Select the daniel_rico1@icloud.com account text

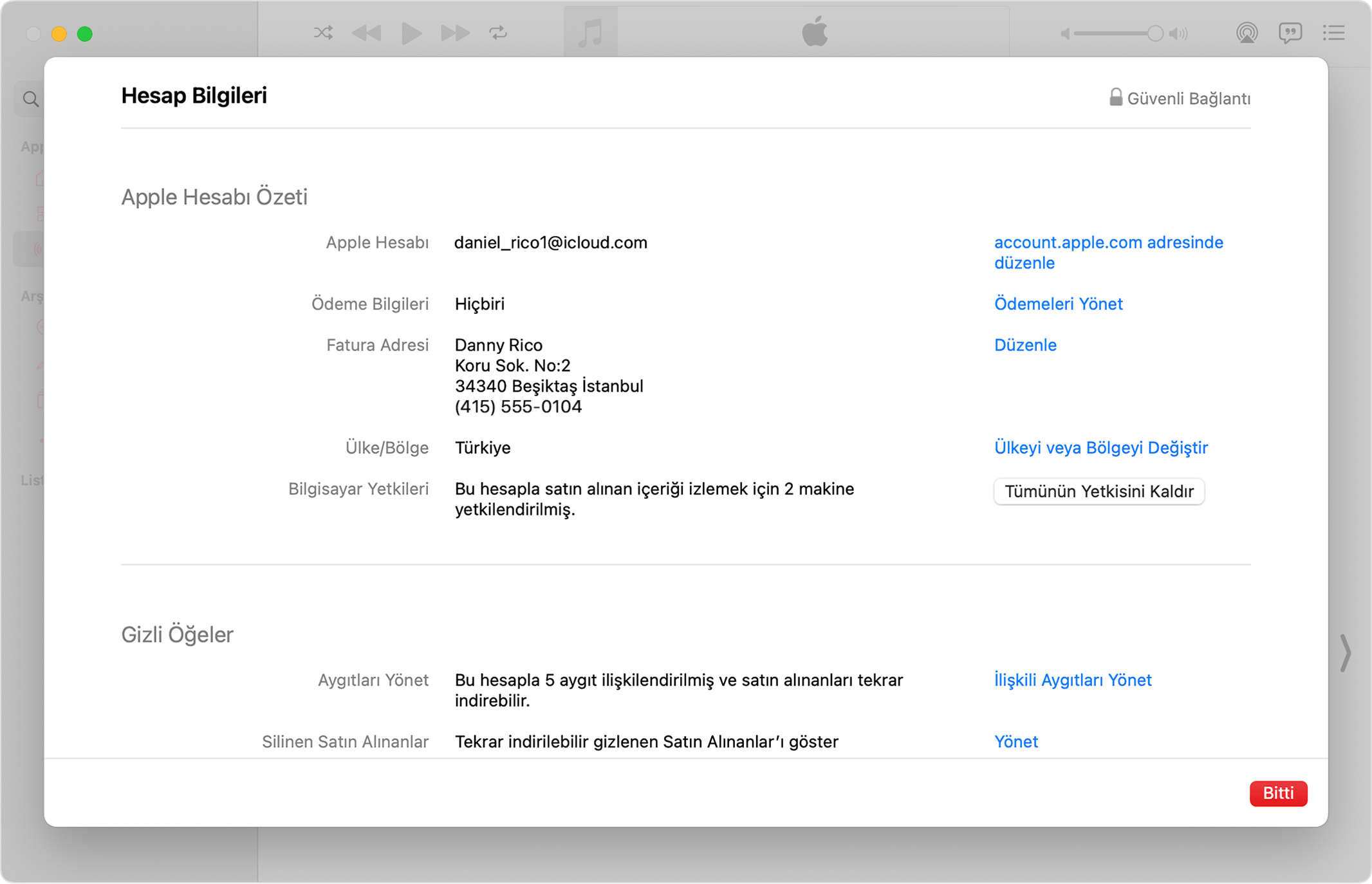(x=551, y=243)
